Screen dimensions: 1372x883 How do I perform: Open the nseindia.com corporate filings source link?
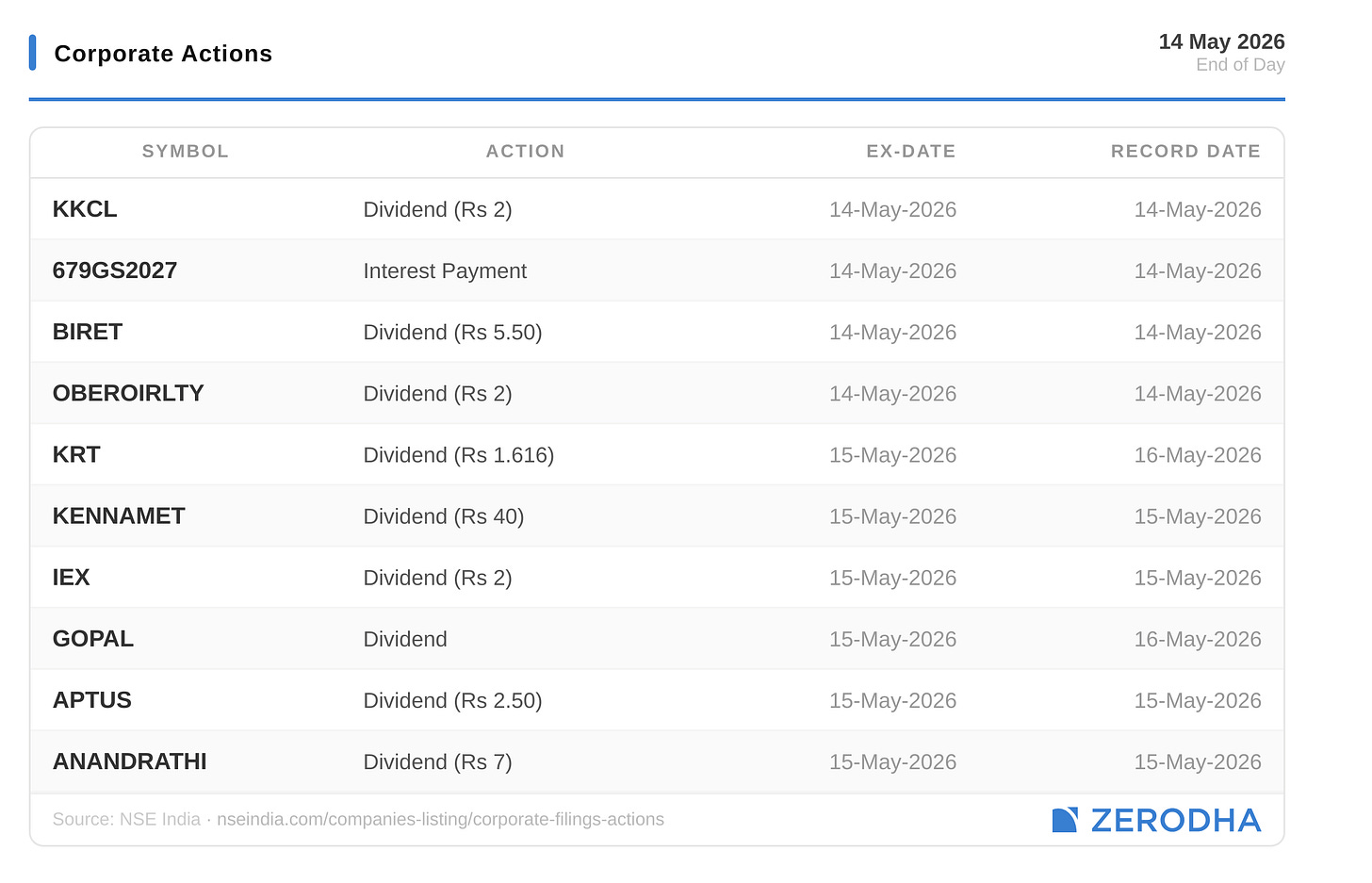440,819
